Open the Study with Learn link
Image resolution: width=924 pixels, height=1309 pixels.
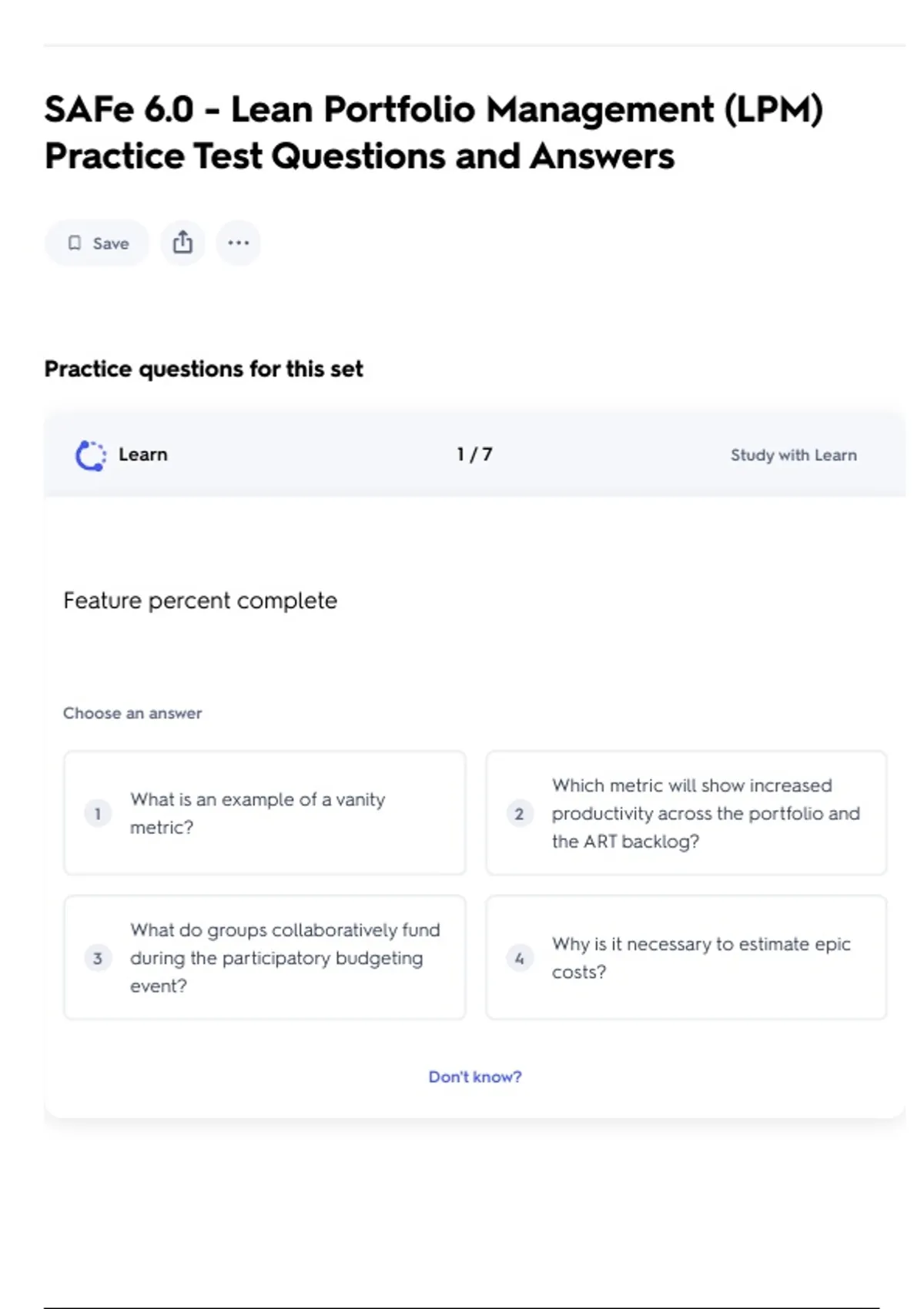793,455
